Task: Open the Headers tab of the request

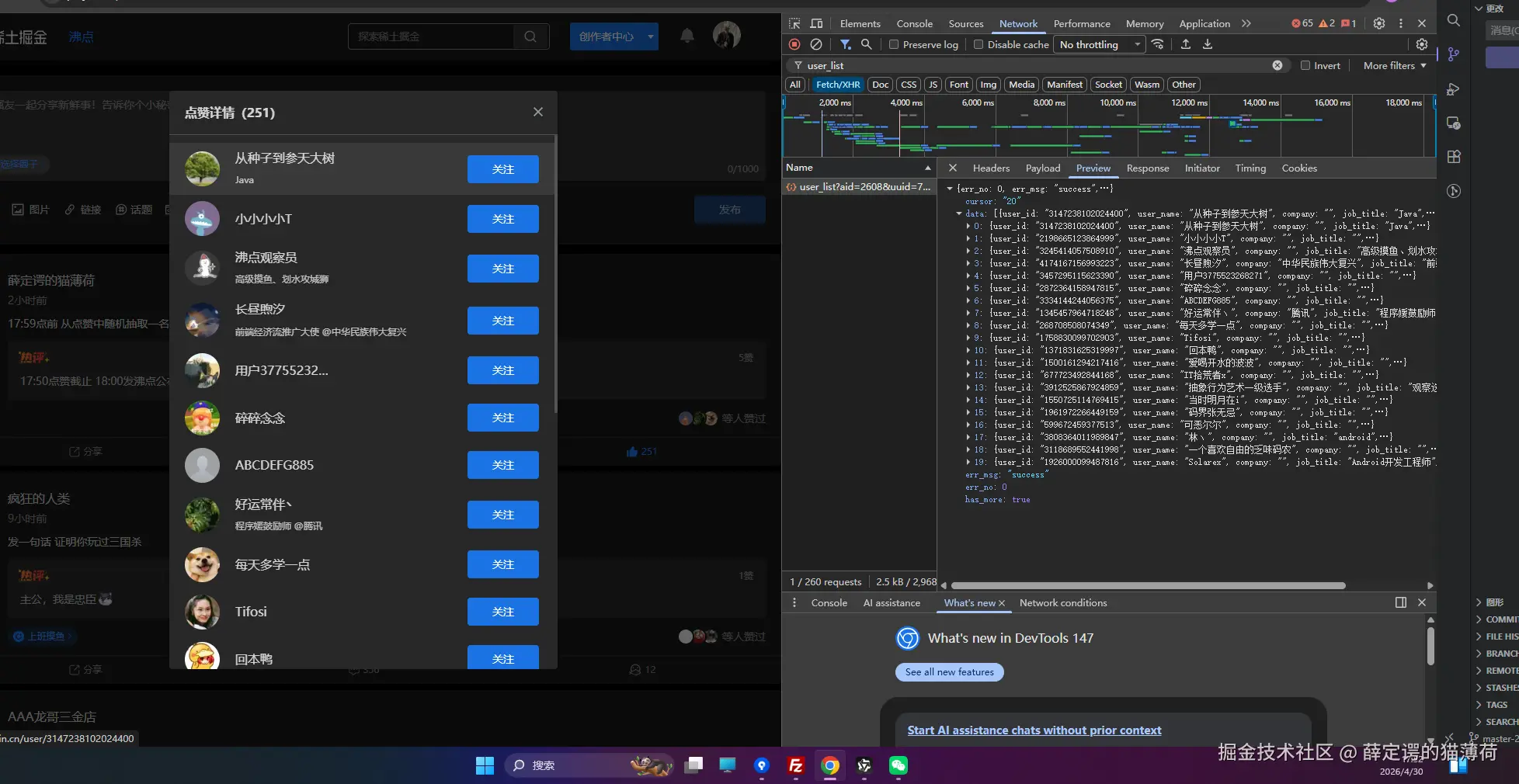Action: (992, 168)
